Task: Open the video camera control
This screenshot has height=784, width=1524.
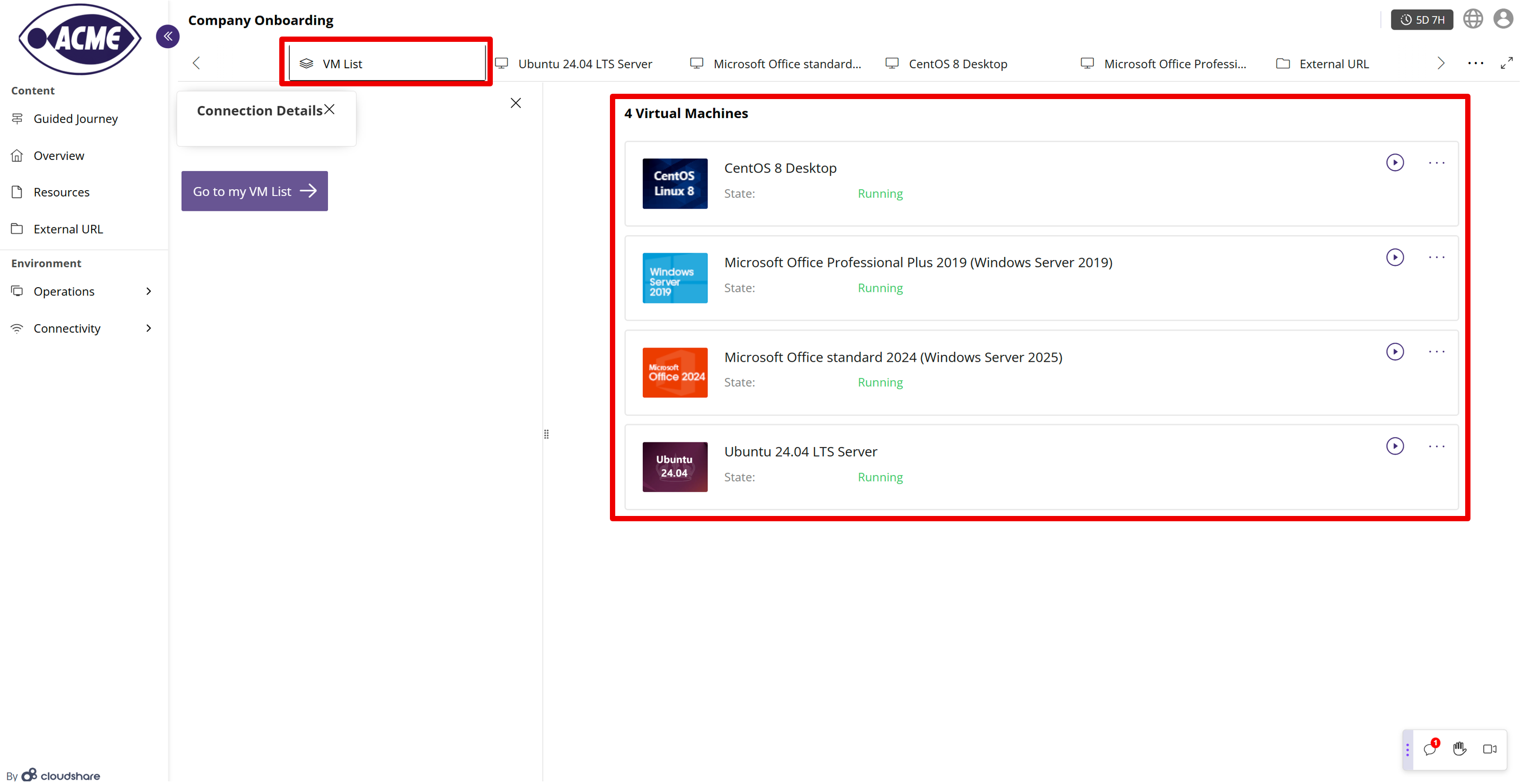Action: tap(1490, 749)
